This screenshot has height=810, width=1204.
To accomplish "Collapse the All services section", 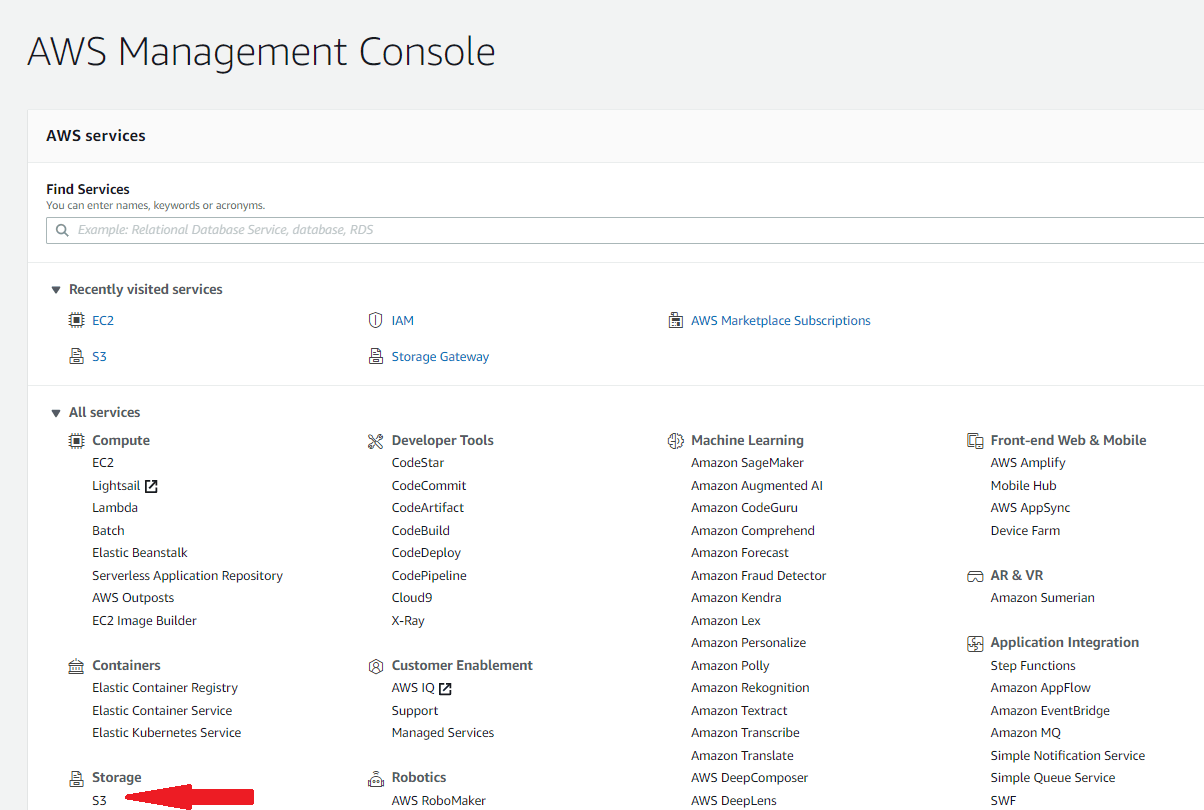I will click(x=56, y=413).
